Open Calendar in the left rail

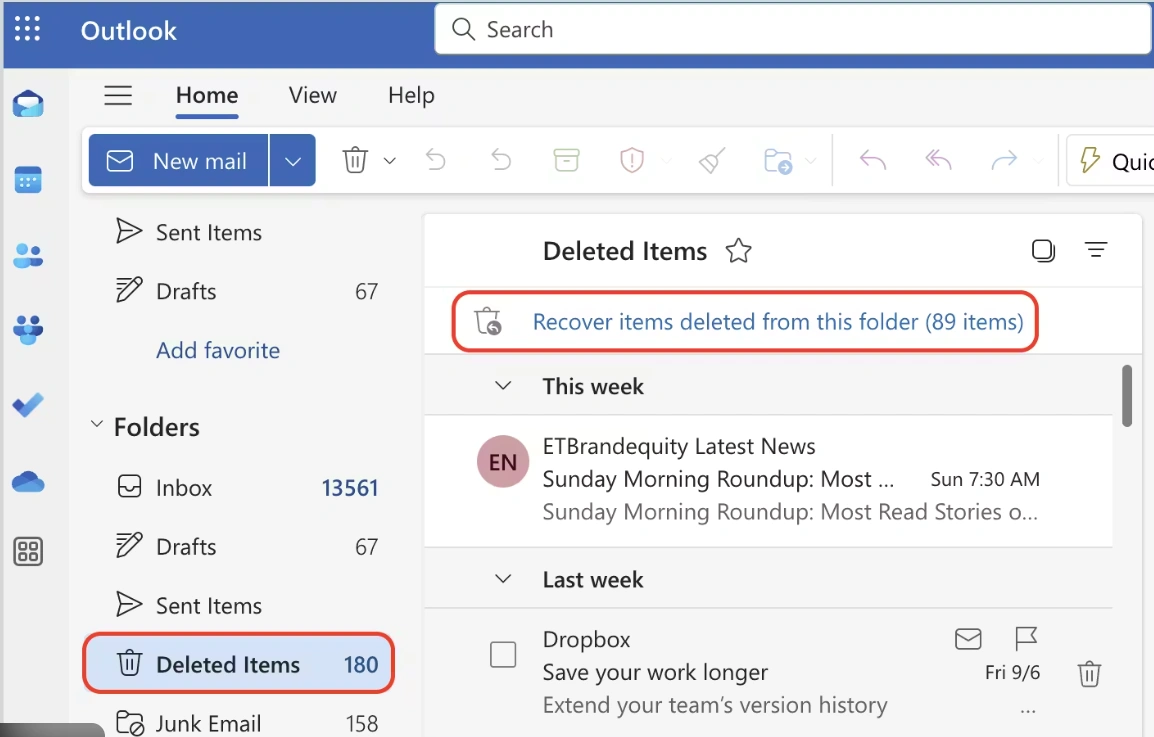click(28, 180)
